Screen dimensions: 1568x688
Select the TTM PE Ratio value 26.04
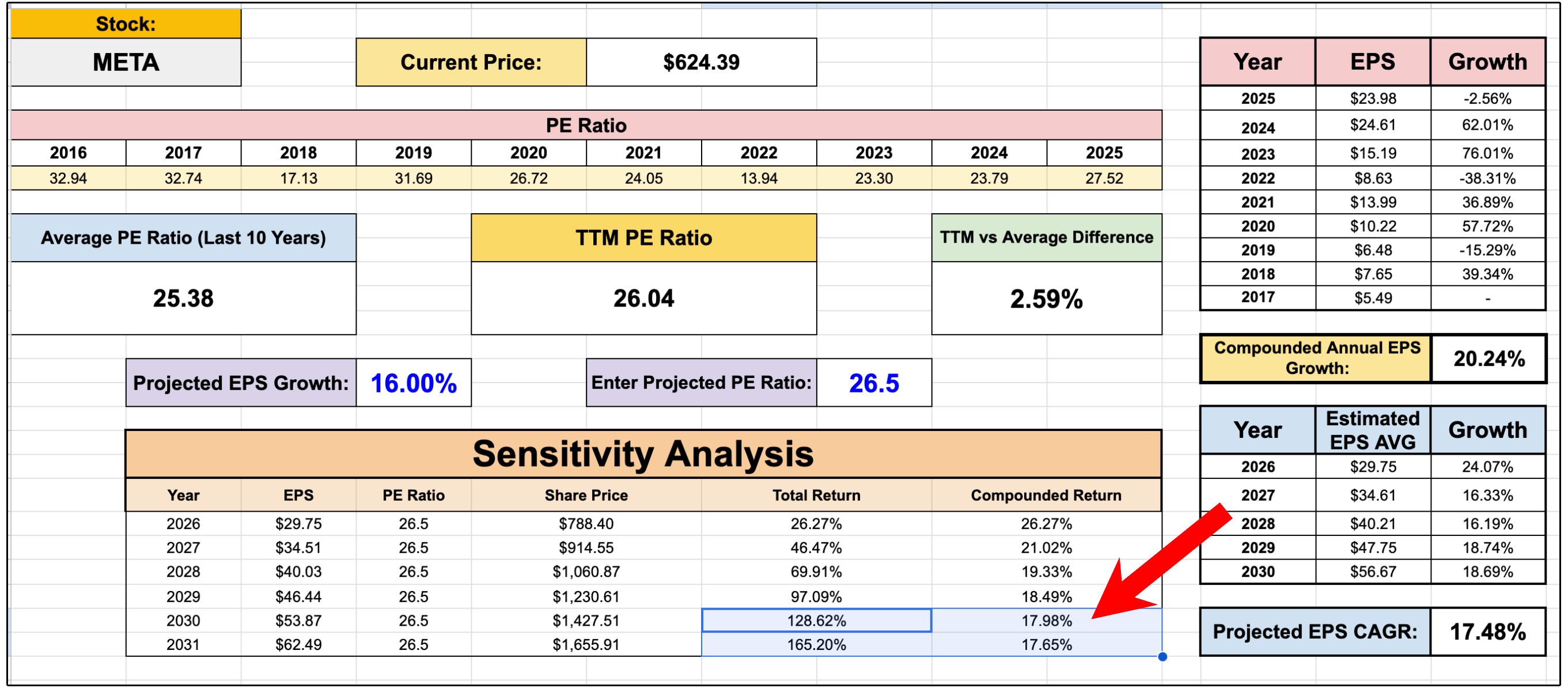643,298
